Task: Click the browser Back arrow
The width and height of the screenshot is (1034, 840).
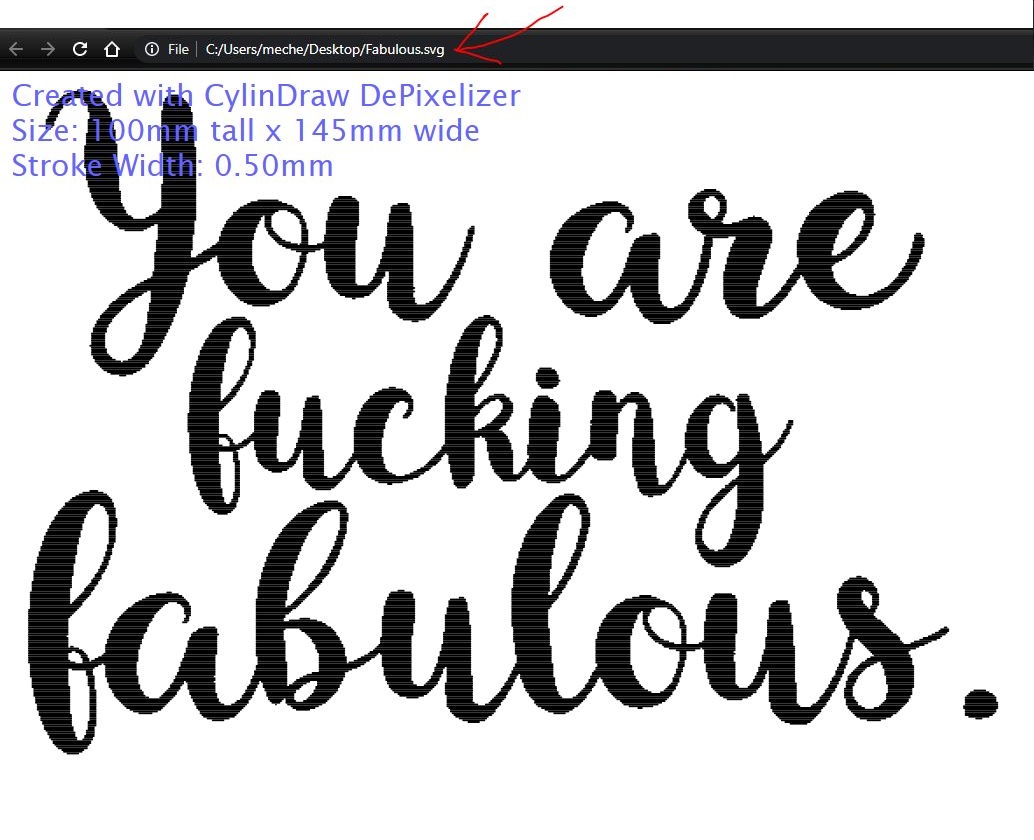Action: tap(16, 49)
